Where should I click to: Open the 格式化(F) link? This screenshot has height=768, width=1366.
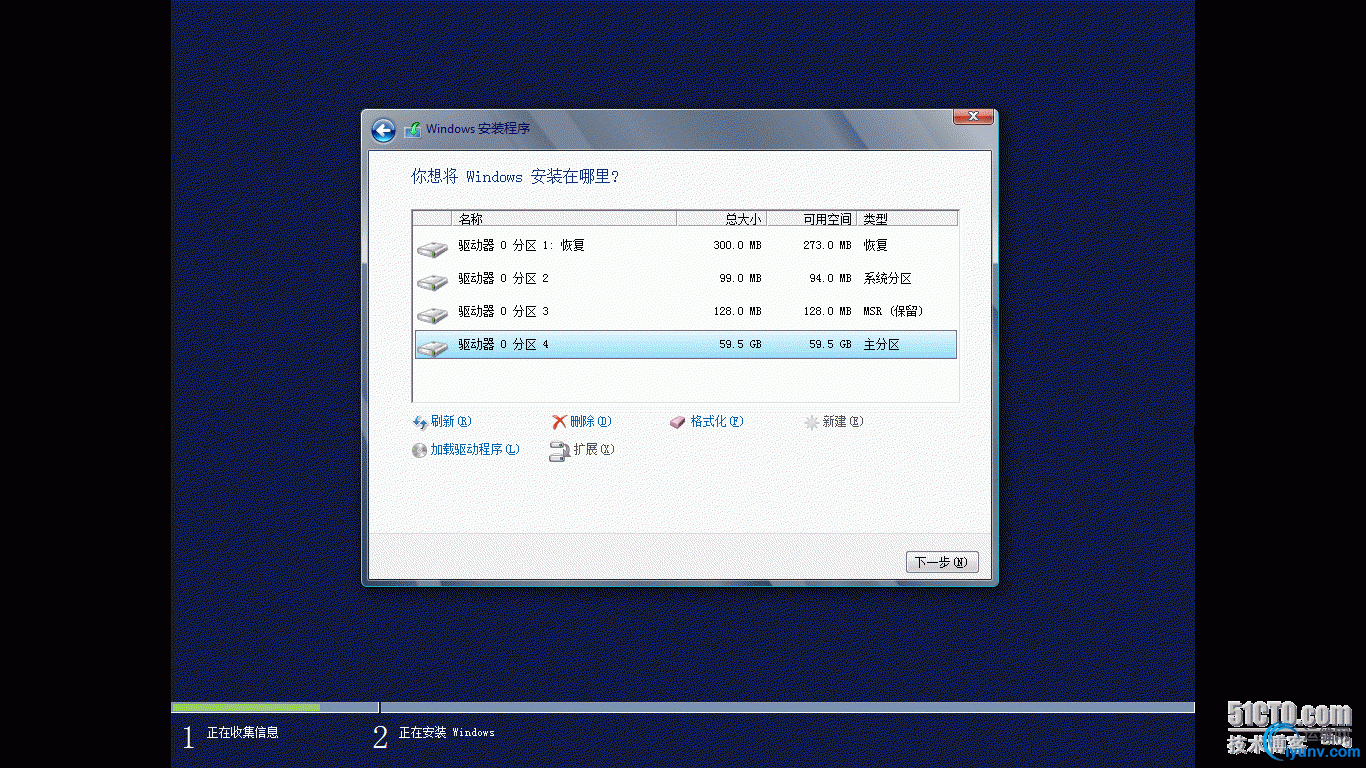(717, 422)
